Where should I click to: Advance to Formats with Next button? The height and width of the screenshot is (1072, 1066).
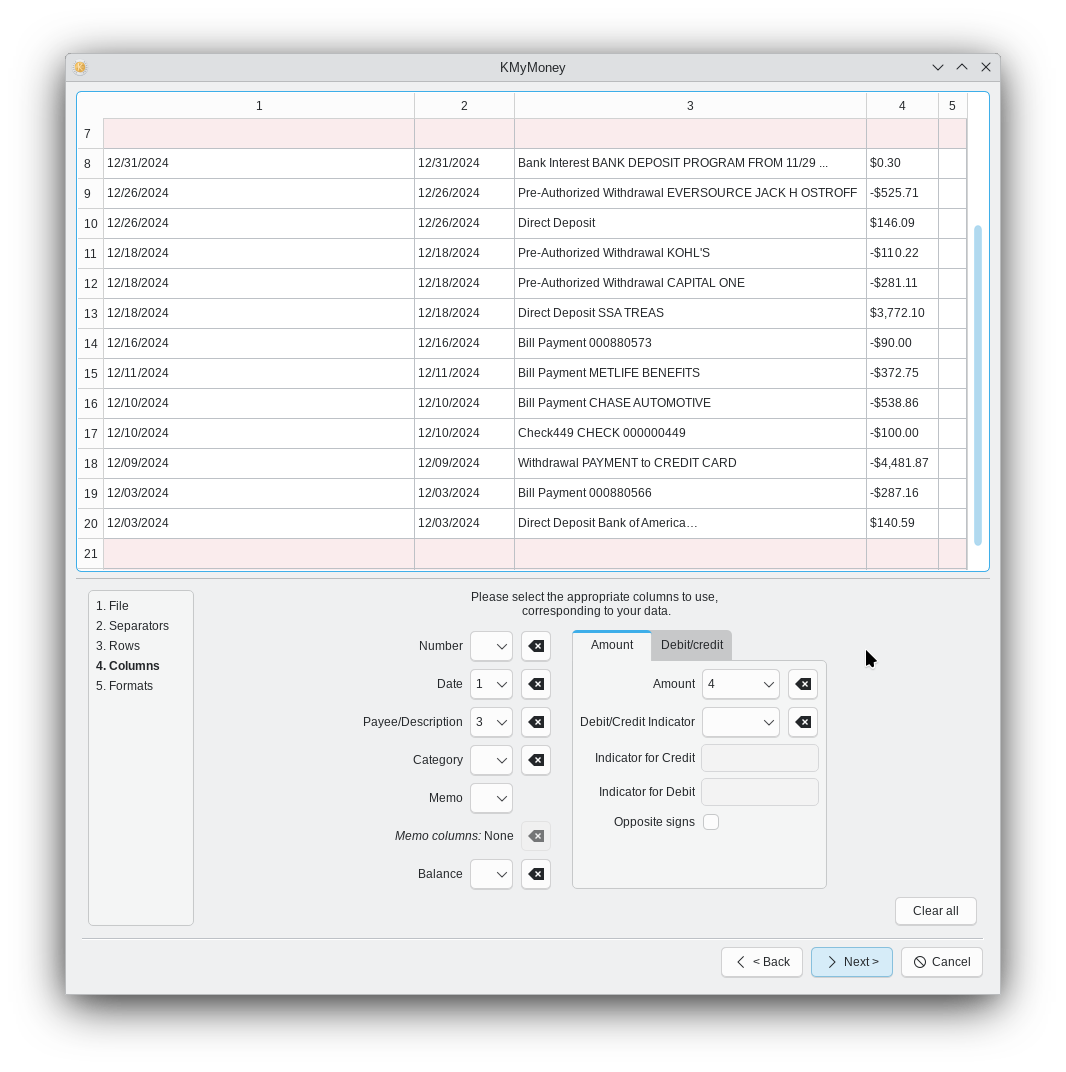click(851, 961)
